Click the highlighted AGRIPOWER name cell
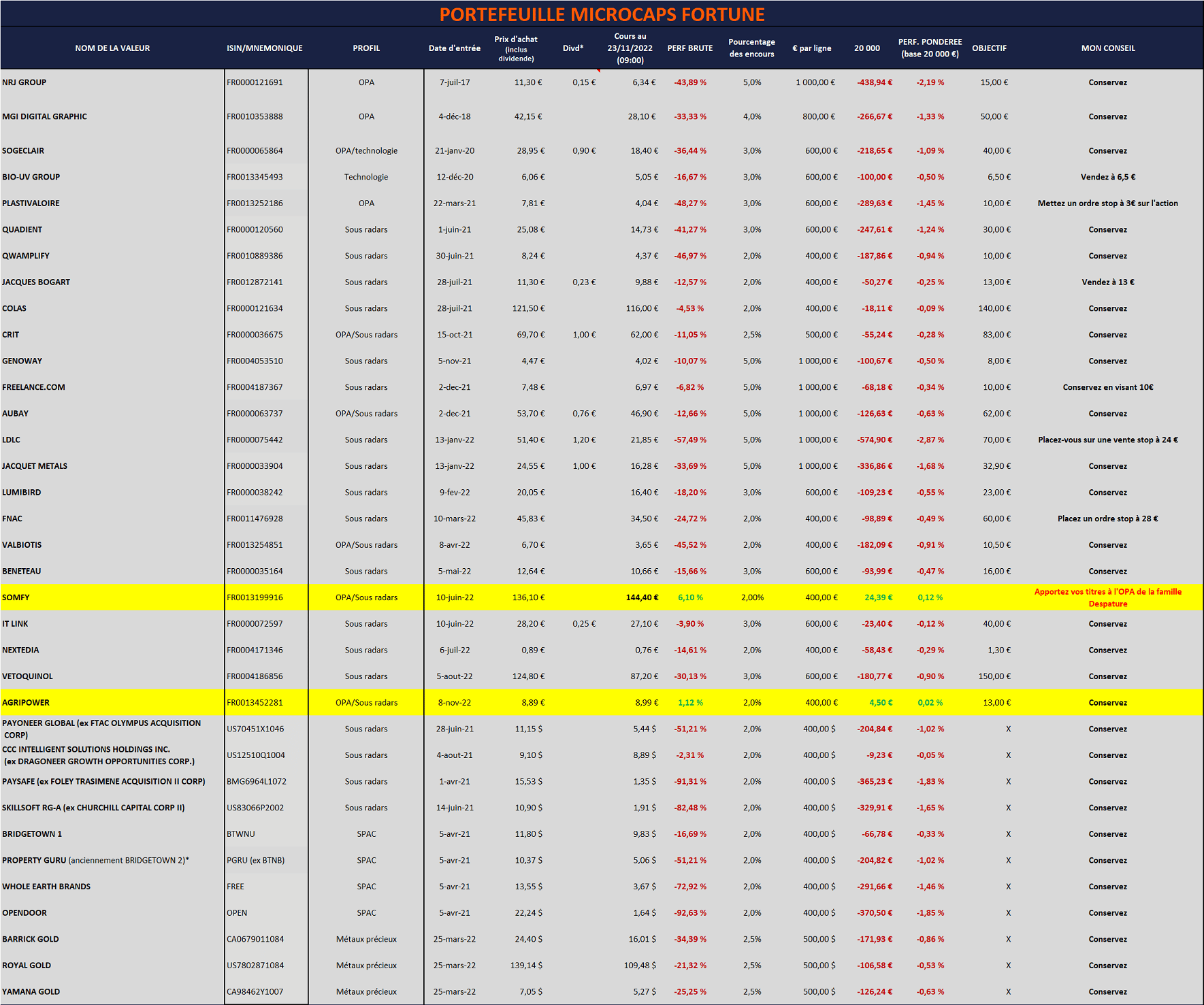This screenshot has height=1005, width=1204. 26,703
